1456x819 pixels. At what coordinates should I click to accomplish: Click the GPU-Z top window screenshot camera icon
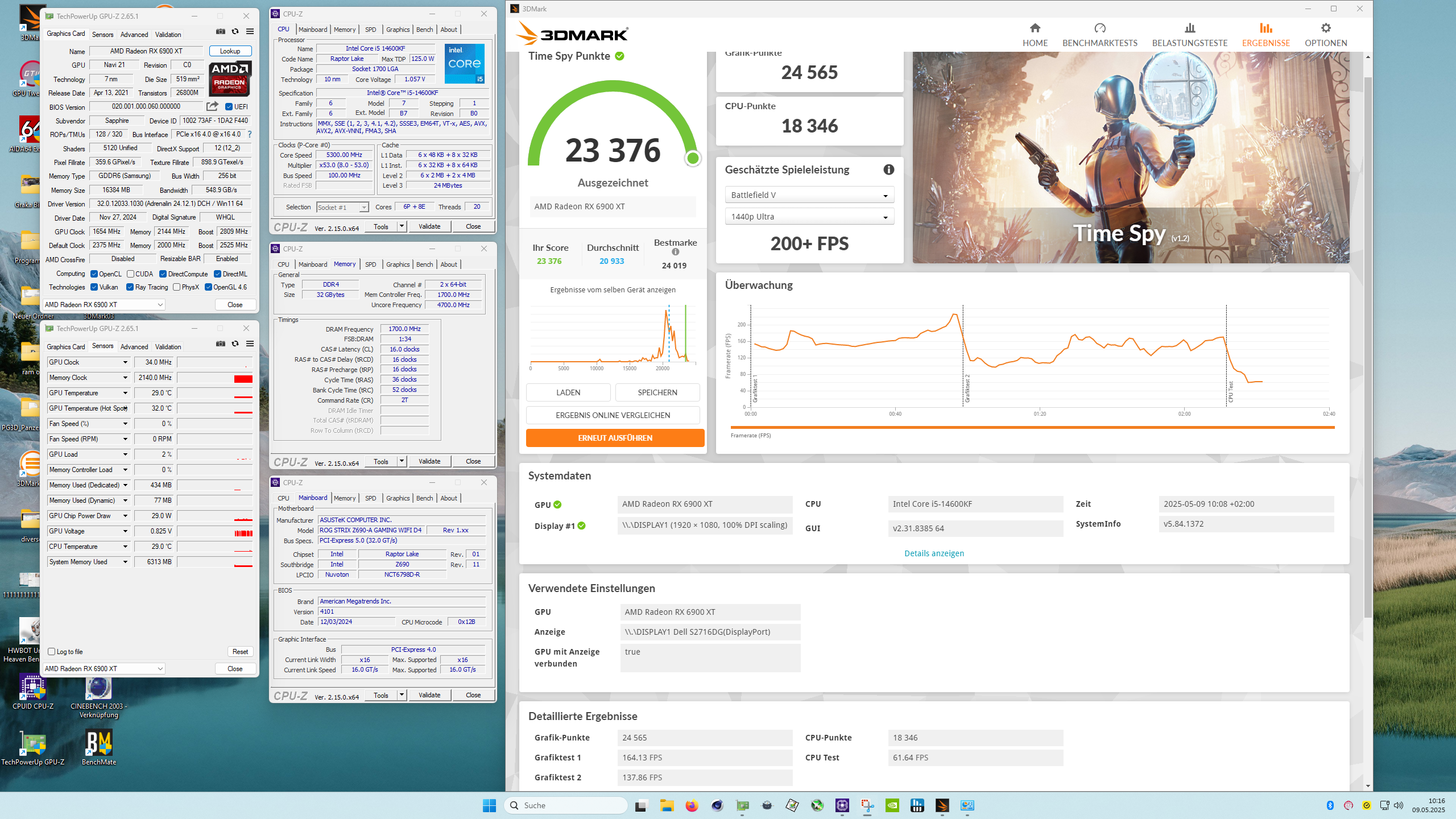(221, 31)
